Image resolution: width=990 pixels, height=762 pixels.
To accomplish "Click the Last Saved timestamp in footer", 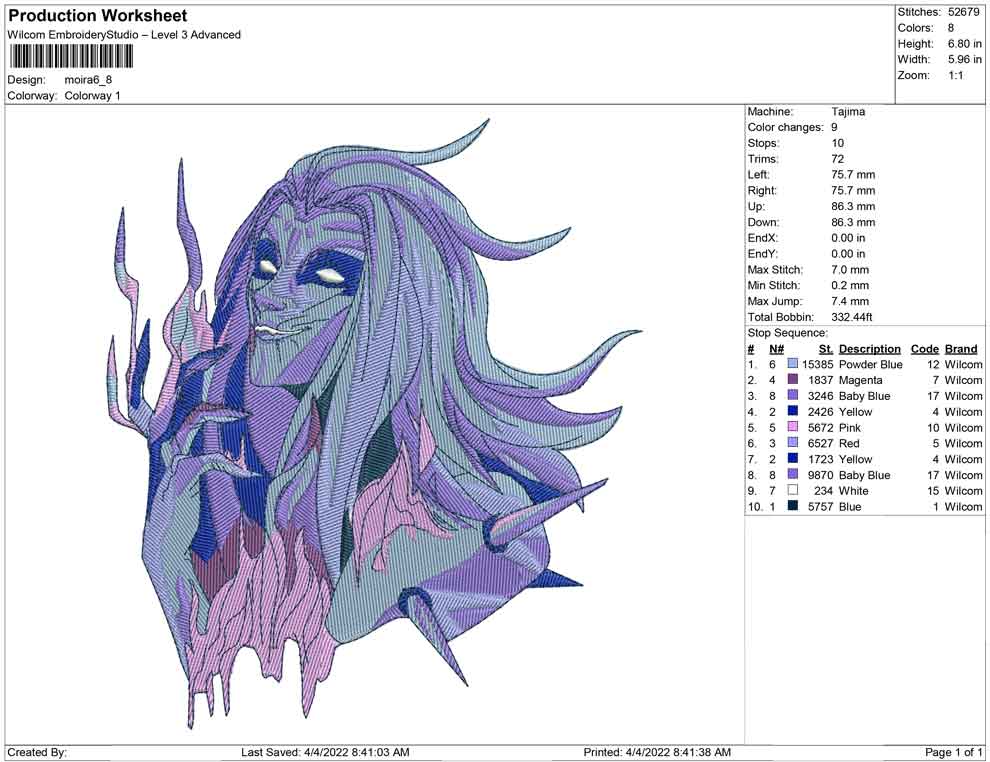I will (325, 752).
